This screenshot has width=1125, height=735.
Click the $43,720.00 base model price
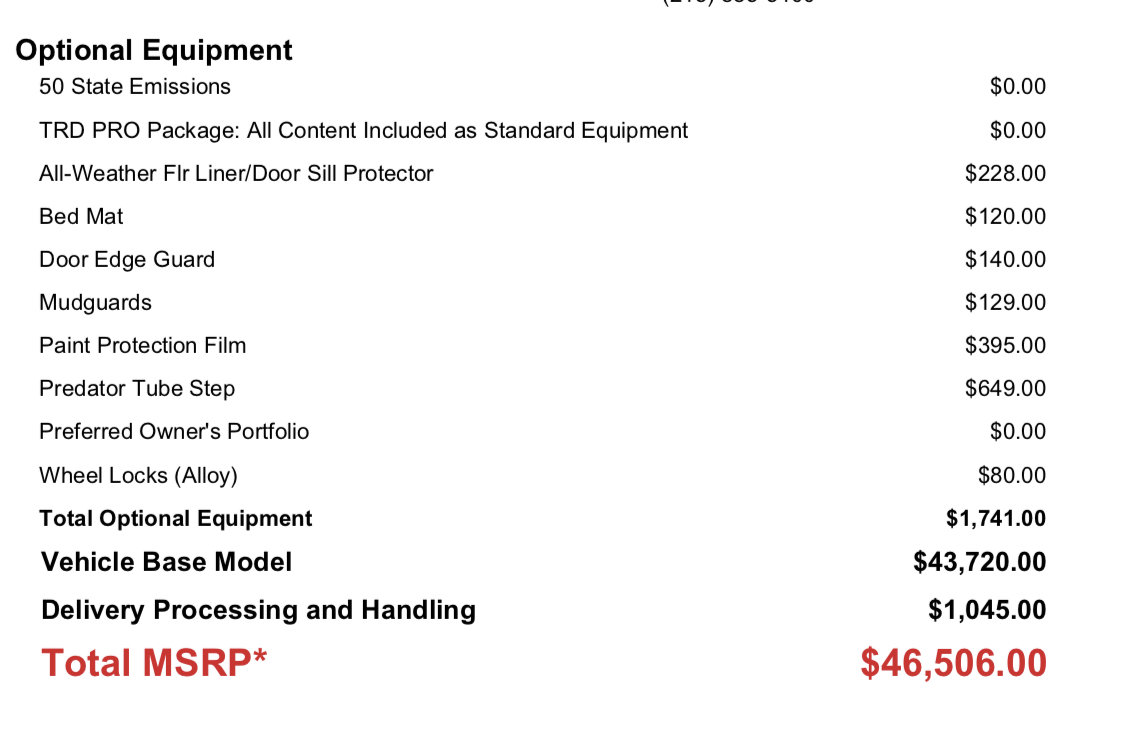[x=979, y=562]
